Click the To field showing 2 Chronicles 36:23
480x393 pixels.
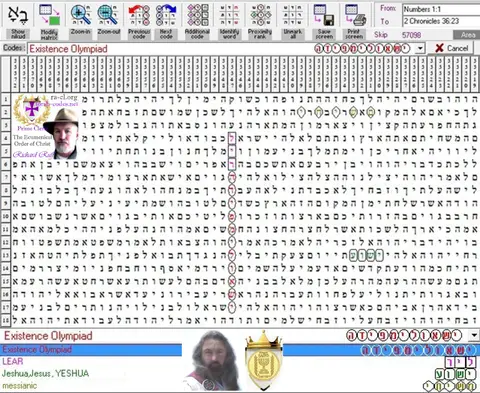441,21
